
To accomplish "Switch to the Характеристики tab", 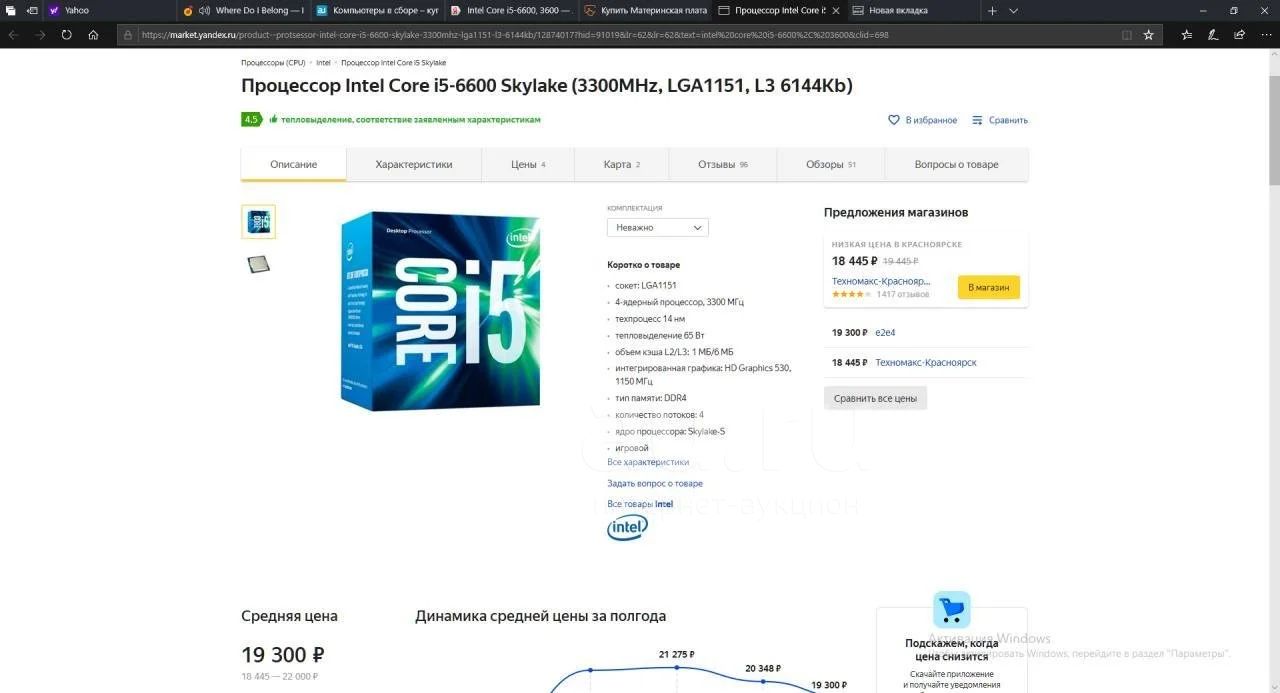I will pyautogui.click(x=414, y=164).
